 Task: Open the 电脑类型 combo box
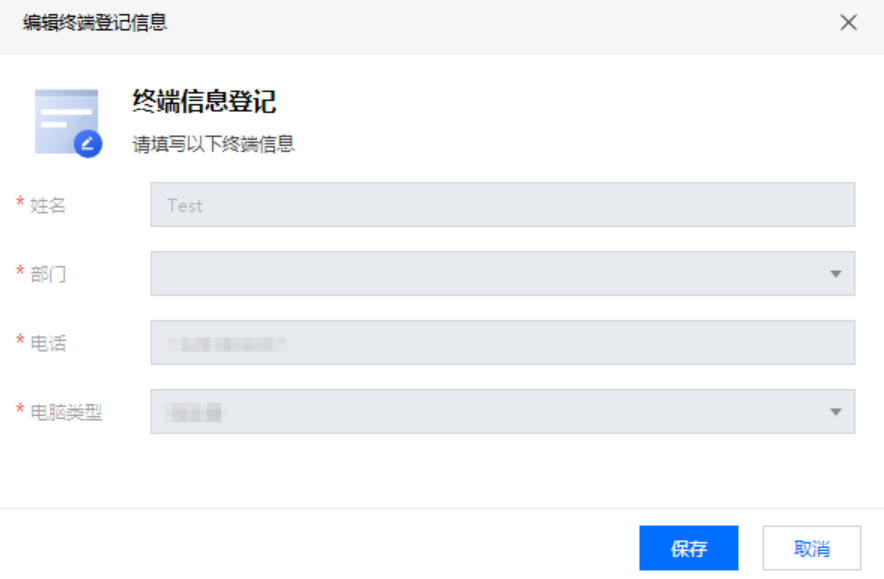(502, 412)
